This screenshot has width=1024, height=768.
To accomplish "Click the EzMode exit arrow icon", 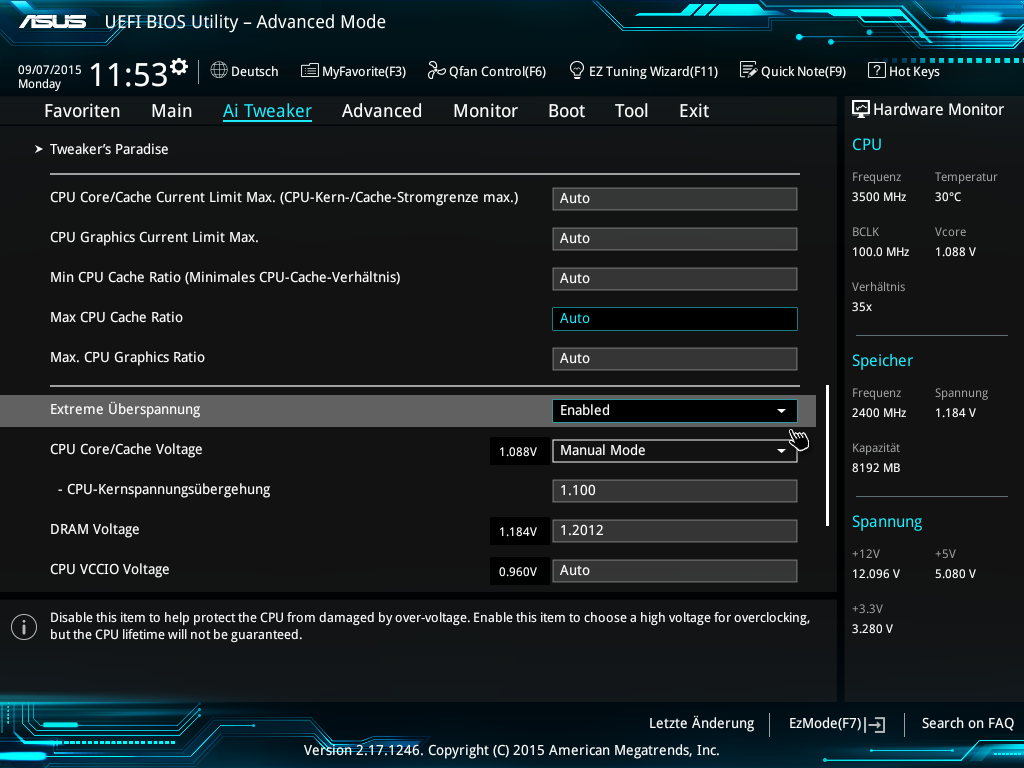I will (x=875, y=724).
